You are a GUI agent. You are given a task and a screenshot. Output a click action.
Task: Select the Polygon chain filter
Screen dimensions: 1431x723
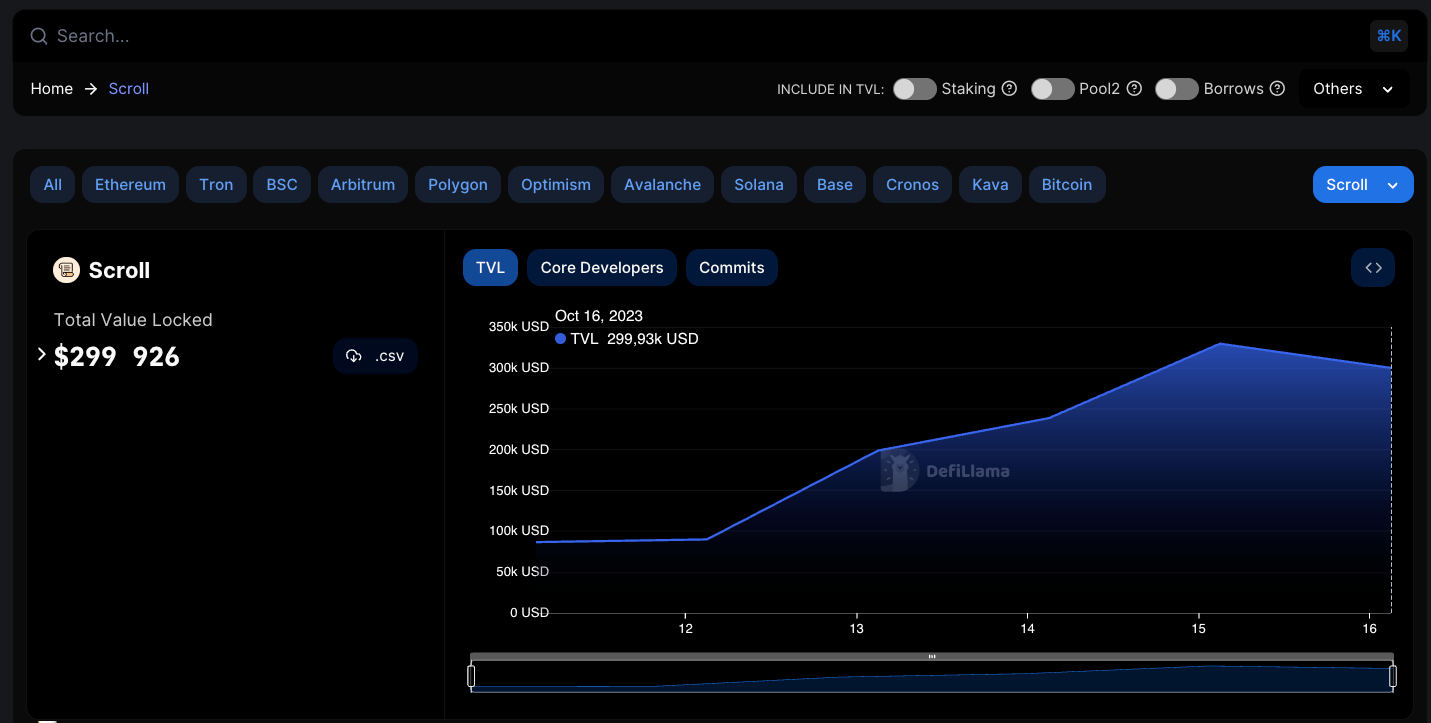pyautogui.click(x=458, y=185)
